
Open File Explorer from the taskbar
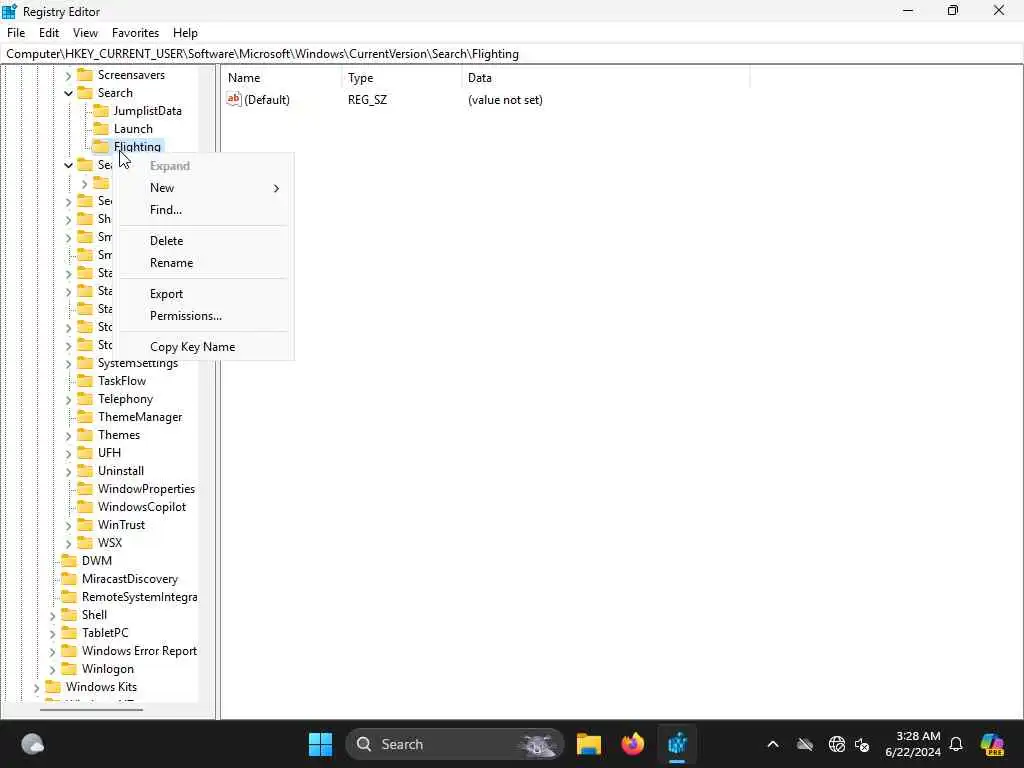(588, 744)
